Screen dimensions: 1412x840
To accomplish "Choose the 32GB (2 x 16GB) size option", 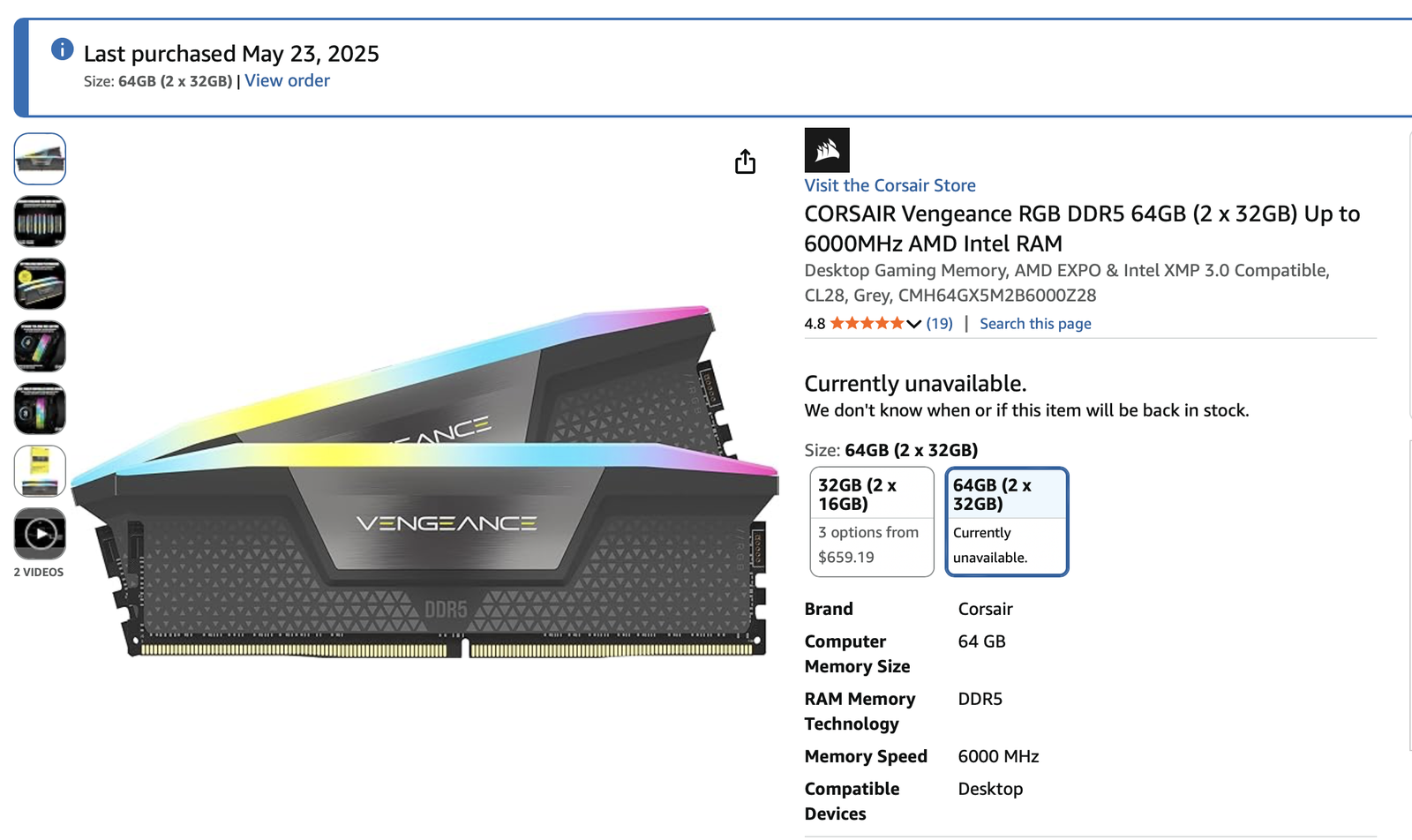I will (x=872, y=521).
